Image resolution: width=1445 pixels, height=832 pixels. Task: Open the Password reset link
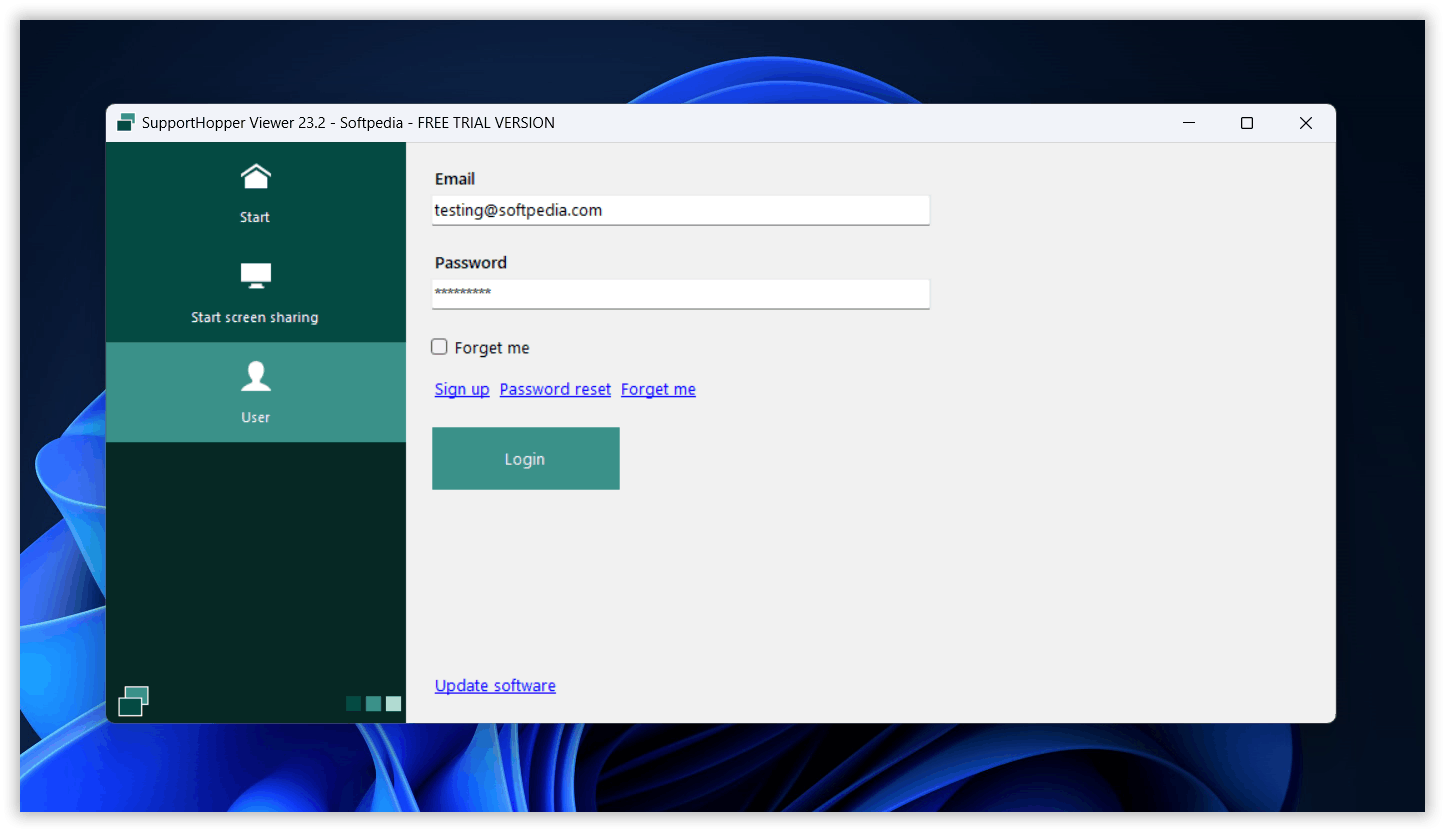click(x=555, y=389)
